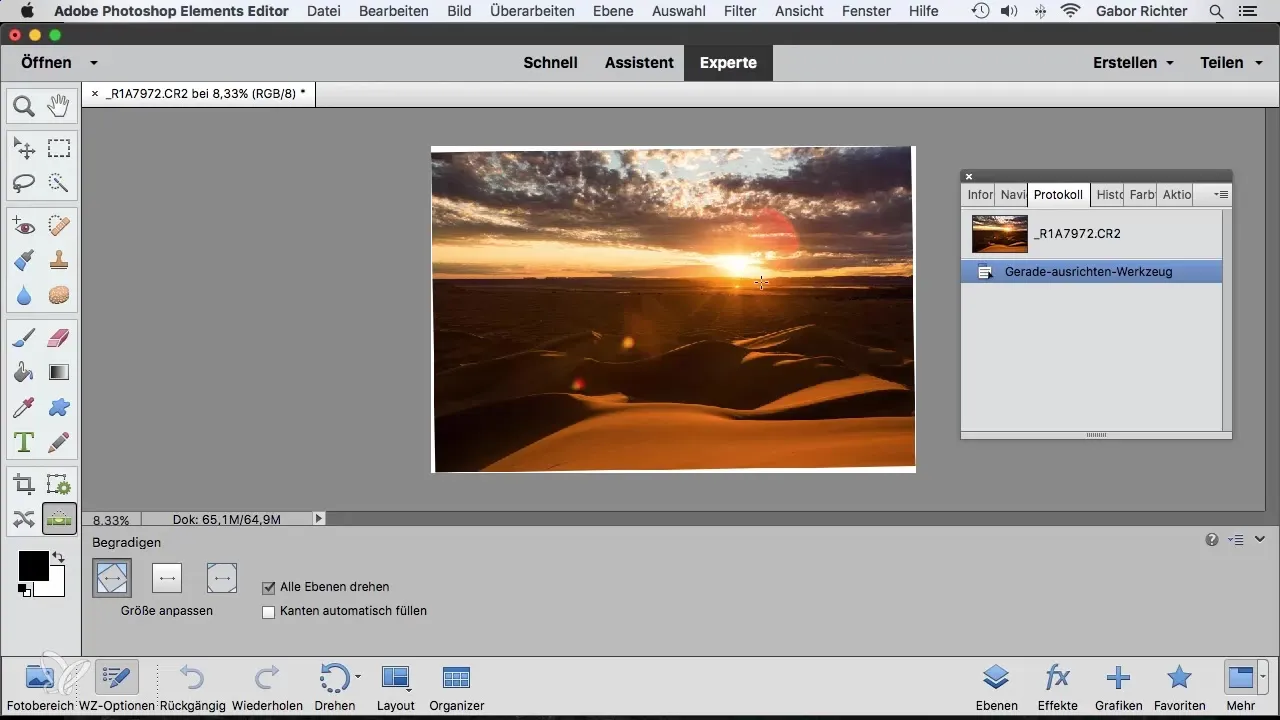The image size is (1280, 720).
Task: Select the Color Picker eyedropper tool
Action: [24, 408]
